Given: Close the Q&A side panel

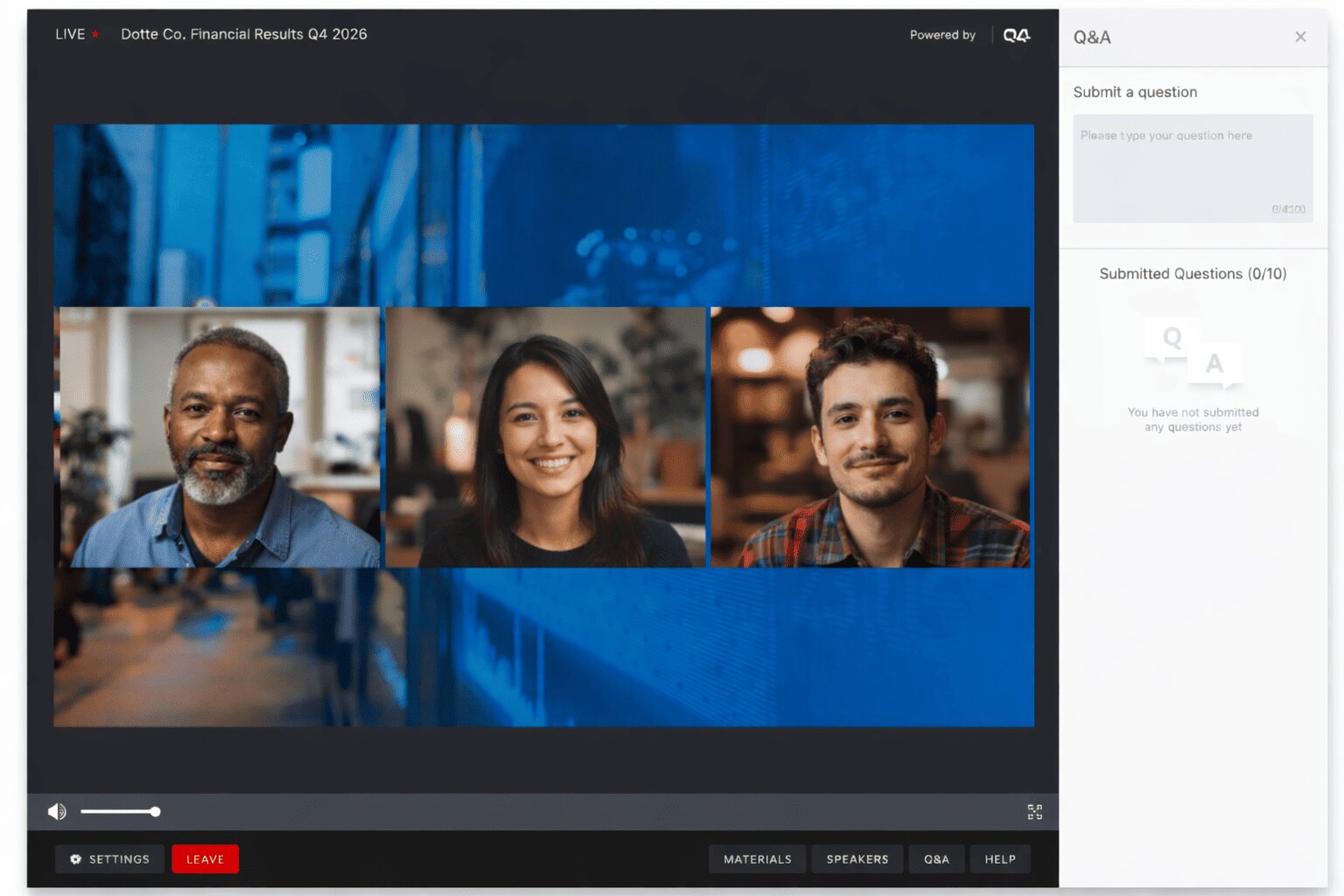Looking at the screenshot, I should click(1300, 37).
